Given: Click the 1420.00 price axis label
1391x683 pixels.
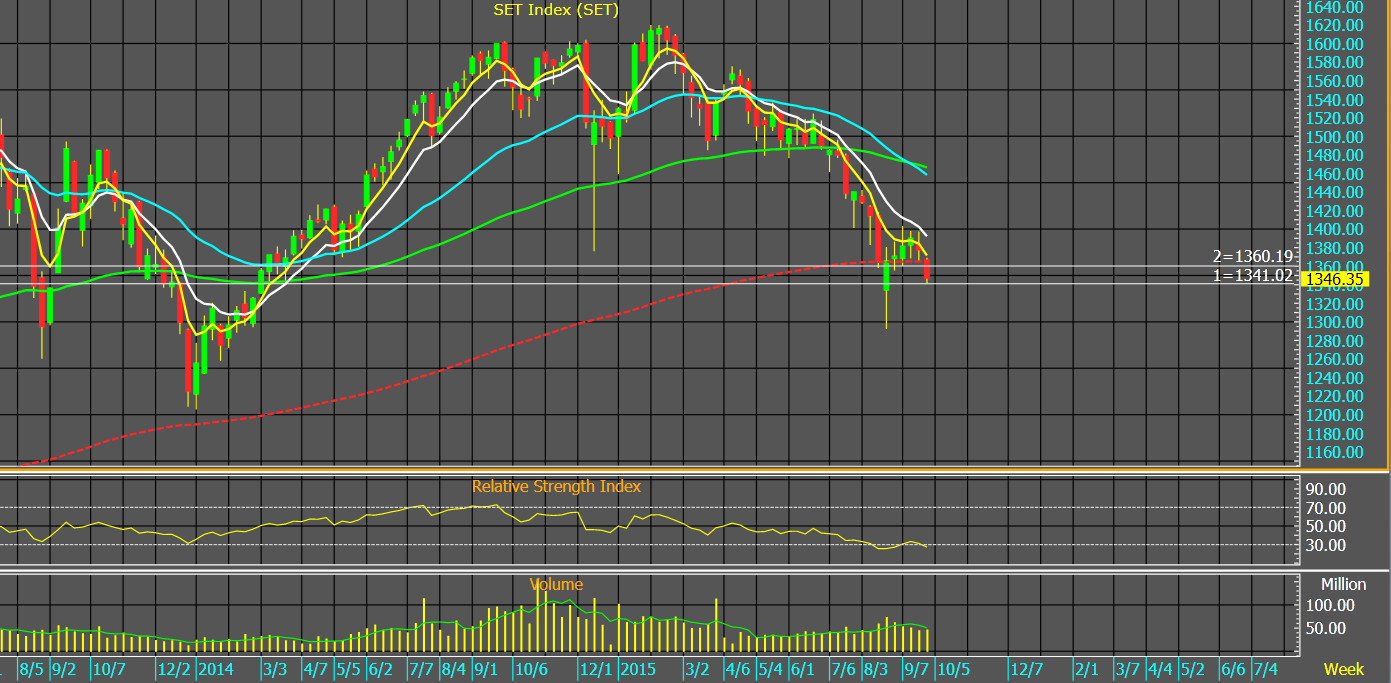Looking at the screenshot, I should tap(1335, 211).
